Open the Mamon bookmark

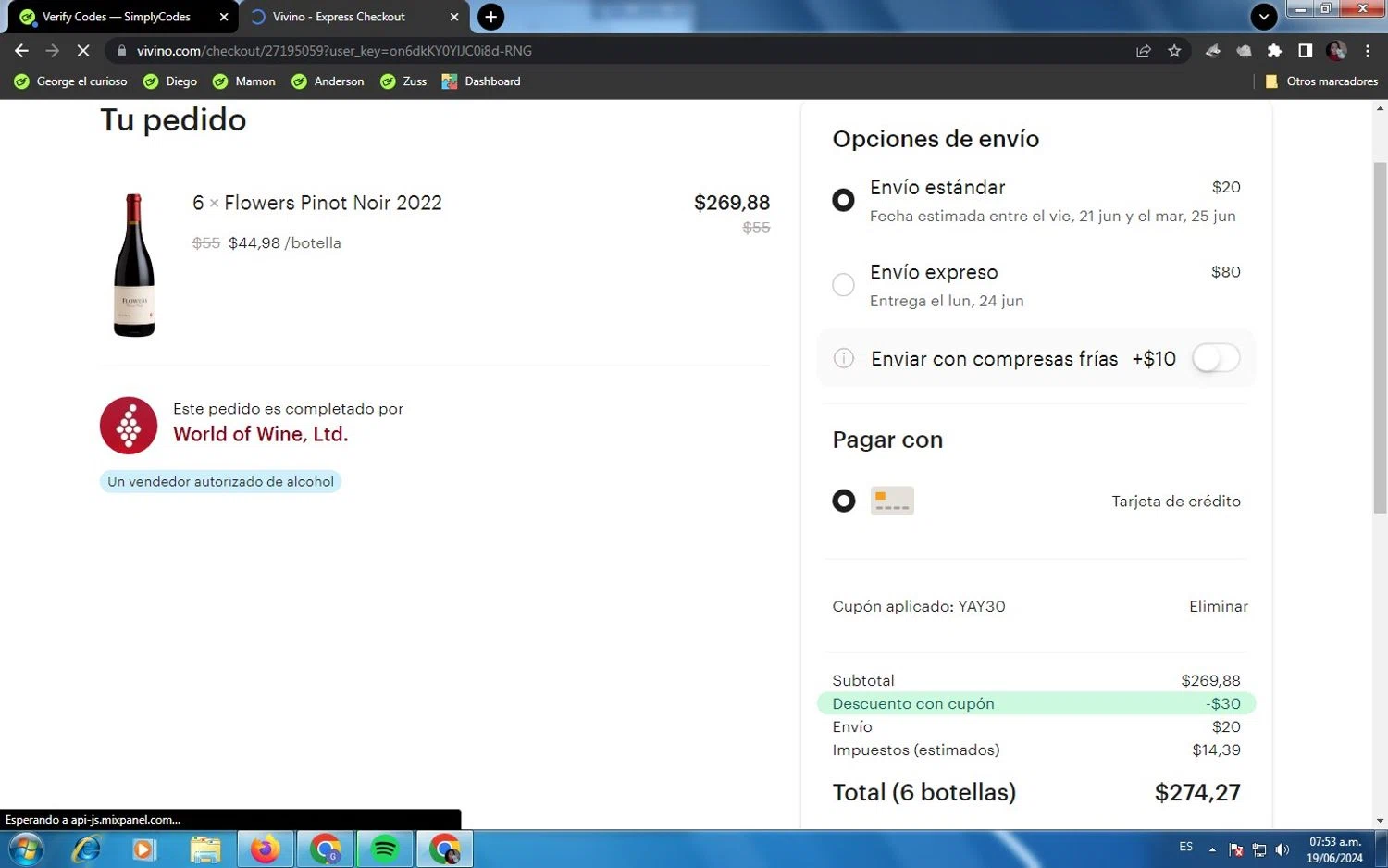[x=244, y=81]
